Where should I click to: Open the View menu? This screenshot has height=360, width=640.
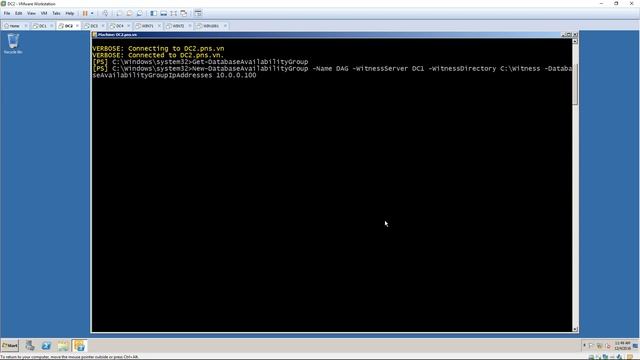31,13
